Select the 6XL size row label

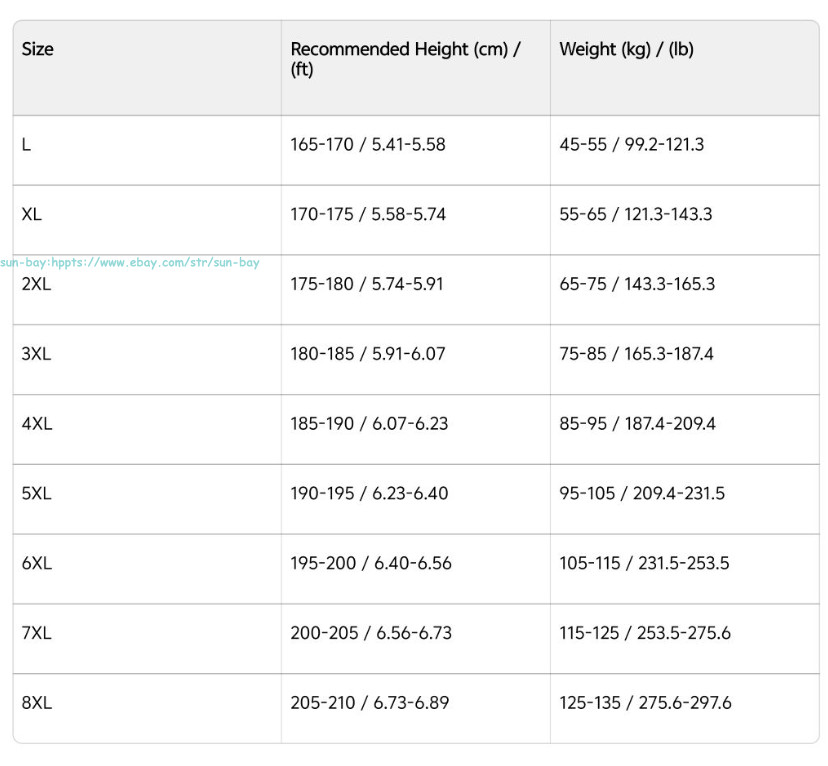point(37,563)
